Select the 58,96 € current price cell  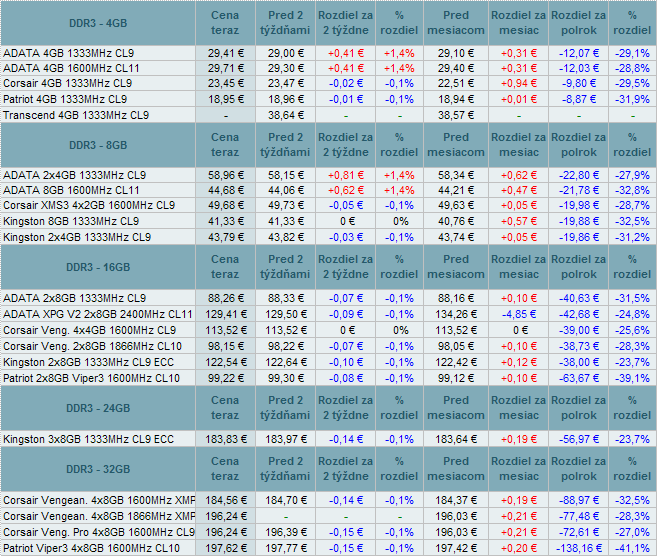(225, 175)
